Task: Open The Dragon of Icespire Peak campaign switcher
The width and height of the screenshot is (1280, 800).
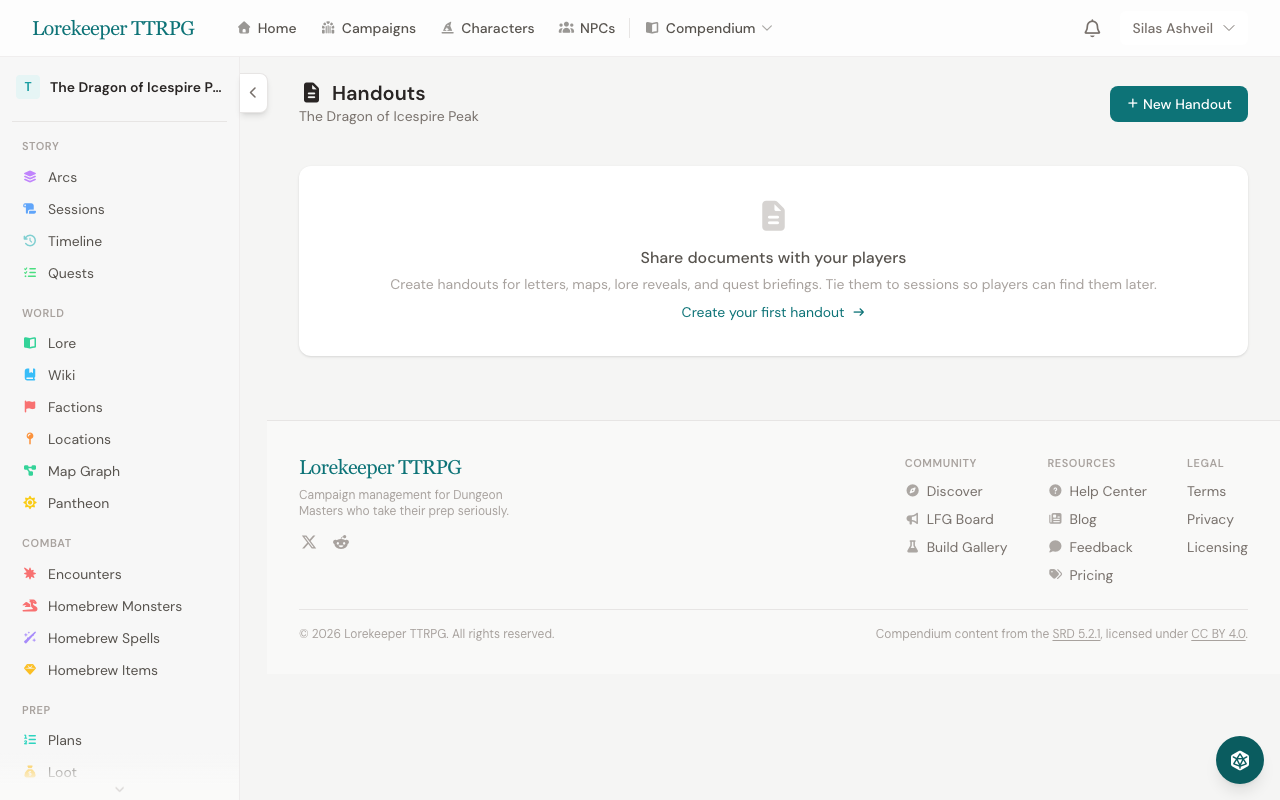Action: tap(120, 87)
